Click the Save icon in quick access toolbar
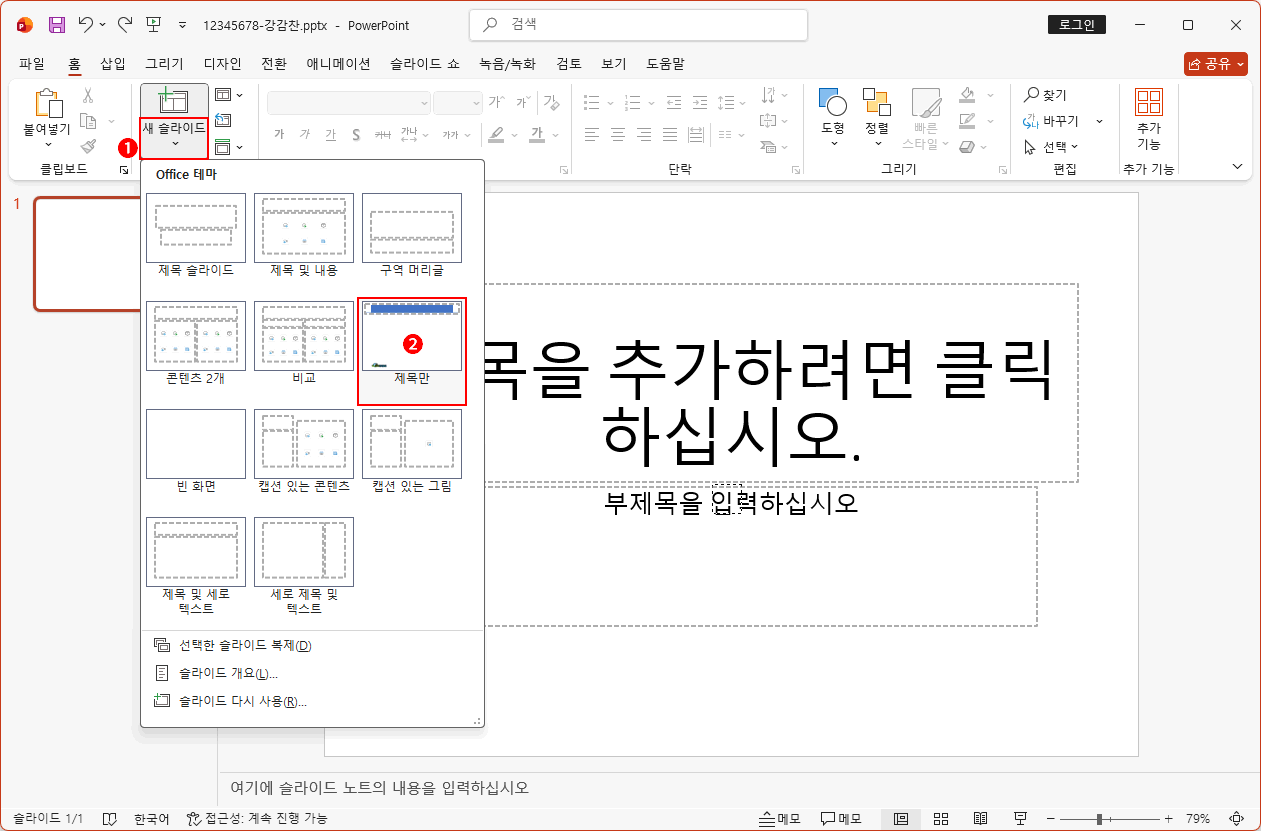 [x=55, y=24]
